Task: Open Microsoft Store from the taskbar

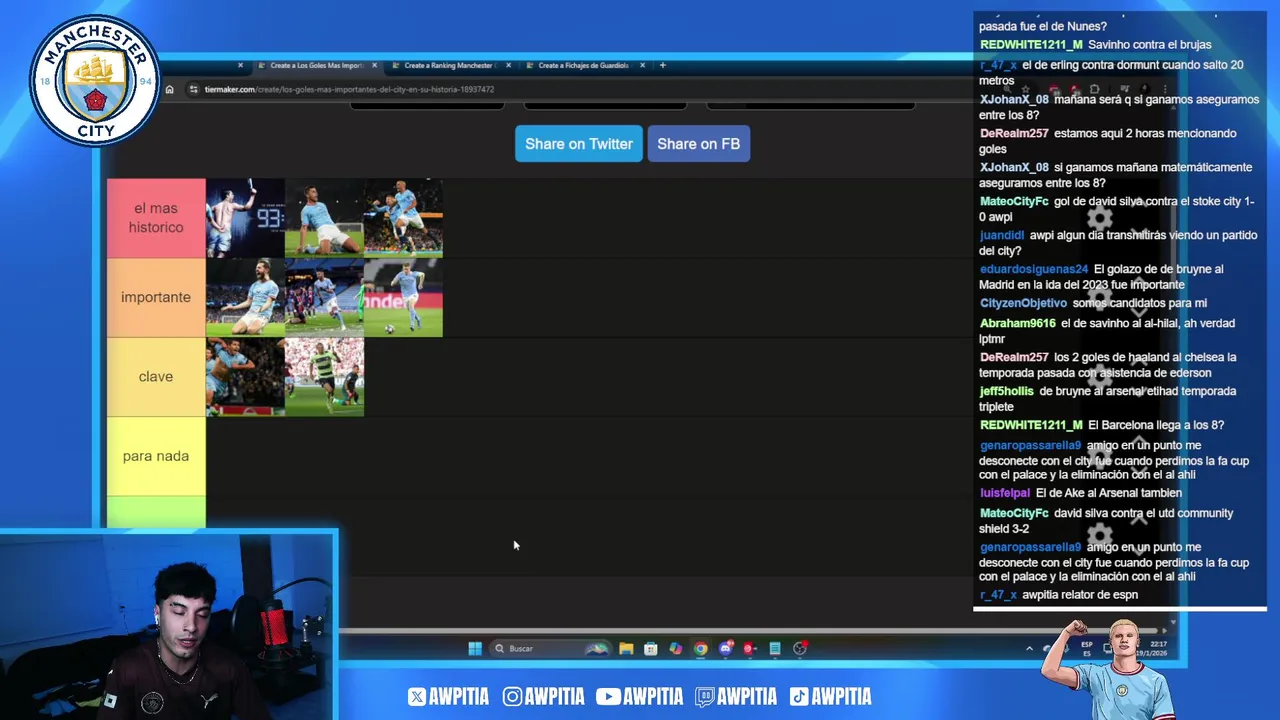Action: (x=651, y=648)
